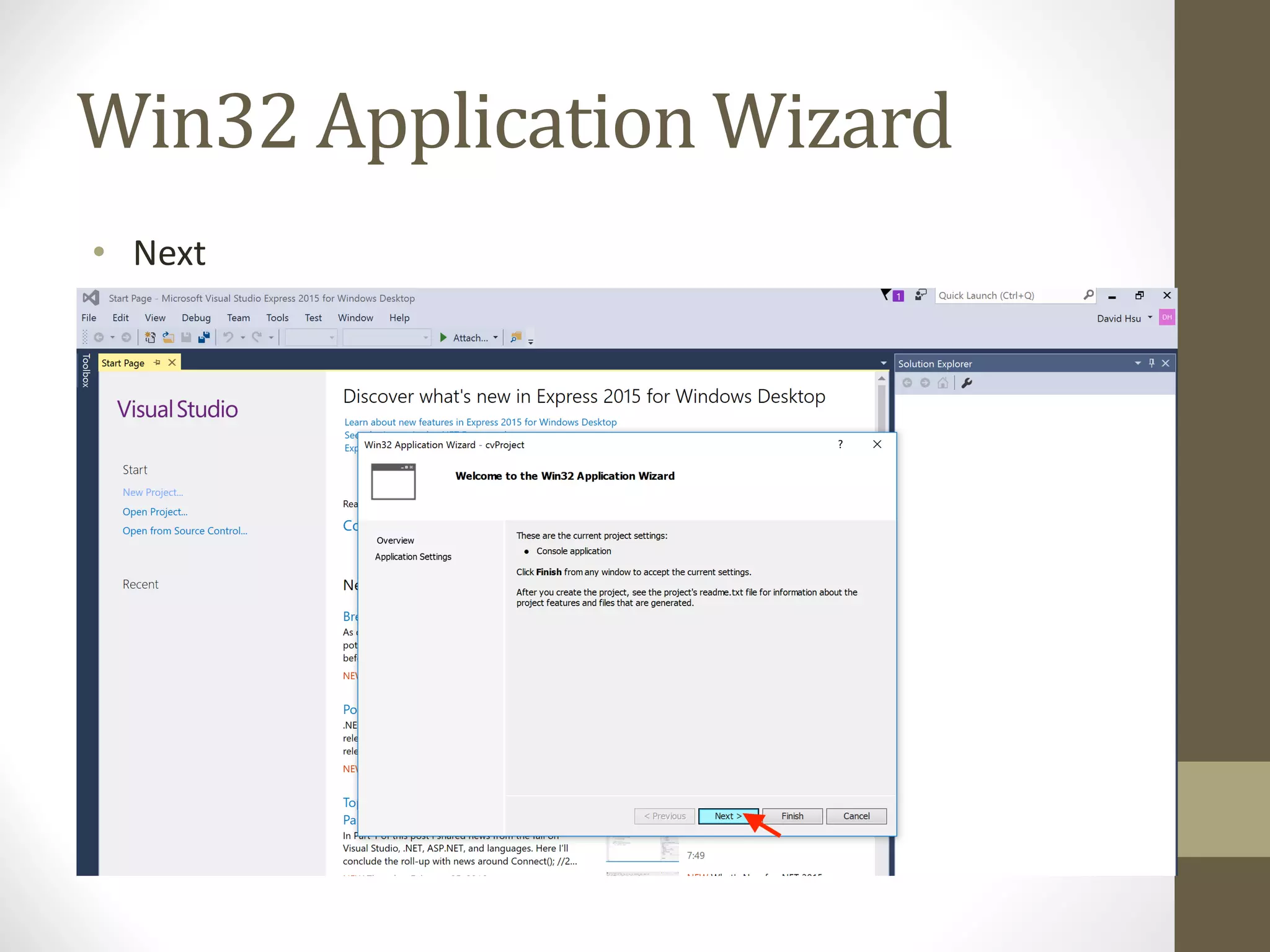Click the Open File toolbar icon
The width and height of the screenshot is (1270, 952).
(168, 337)
